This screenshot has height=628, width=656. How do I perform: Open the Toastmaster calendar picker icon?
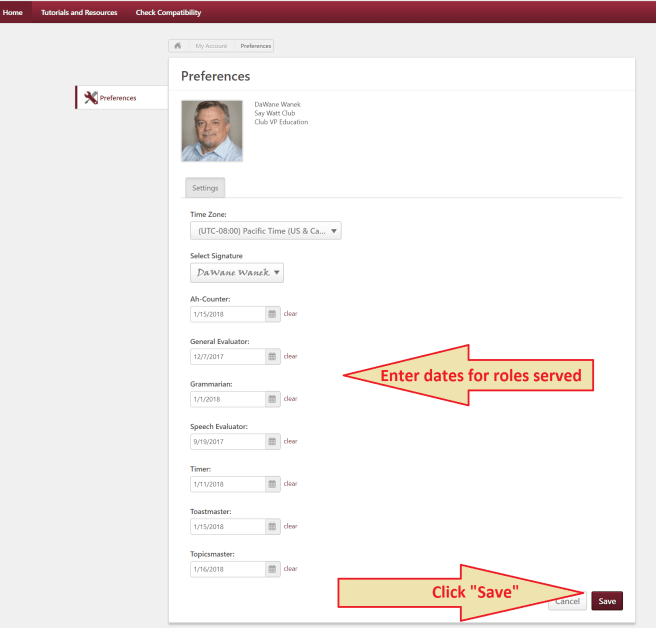[x=272, y=526]
